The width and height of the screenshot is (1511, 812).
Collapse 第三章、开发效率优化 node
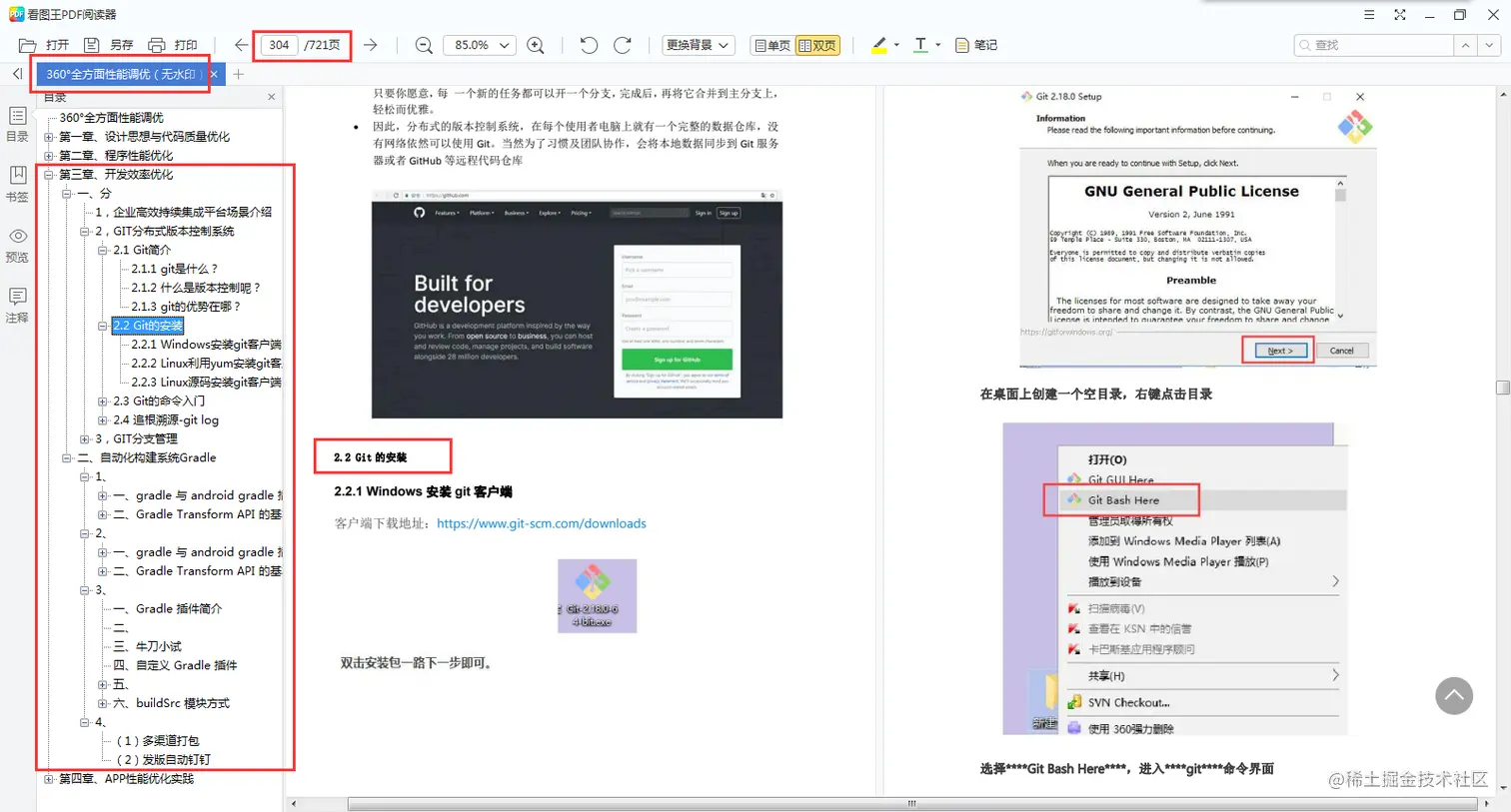click(x=49, y=175)
